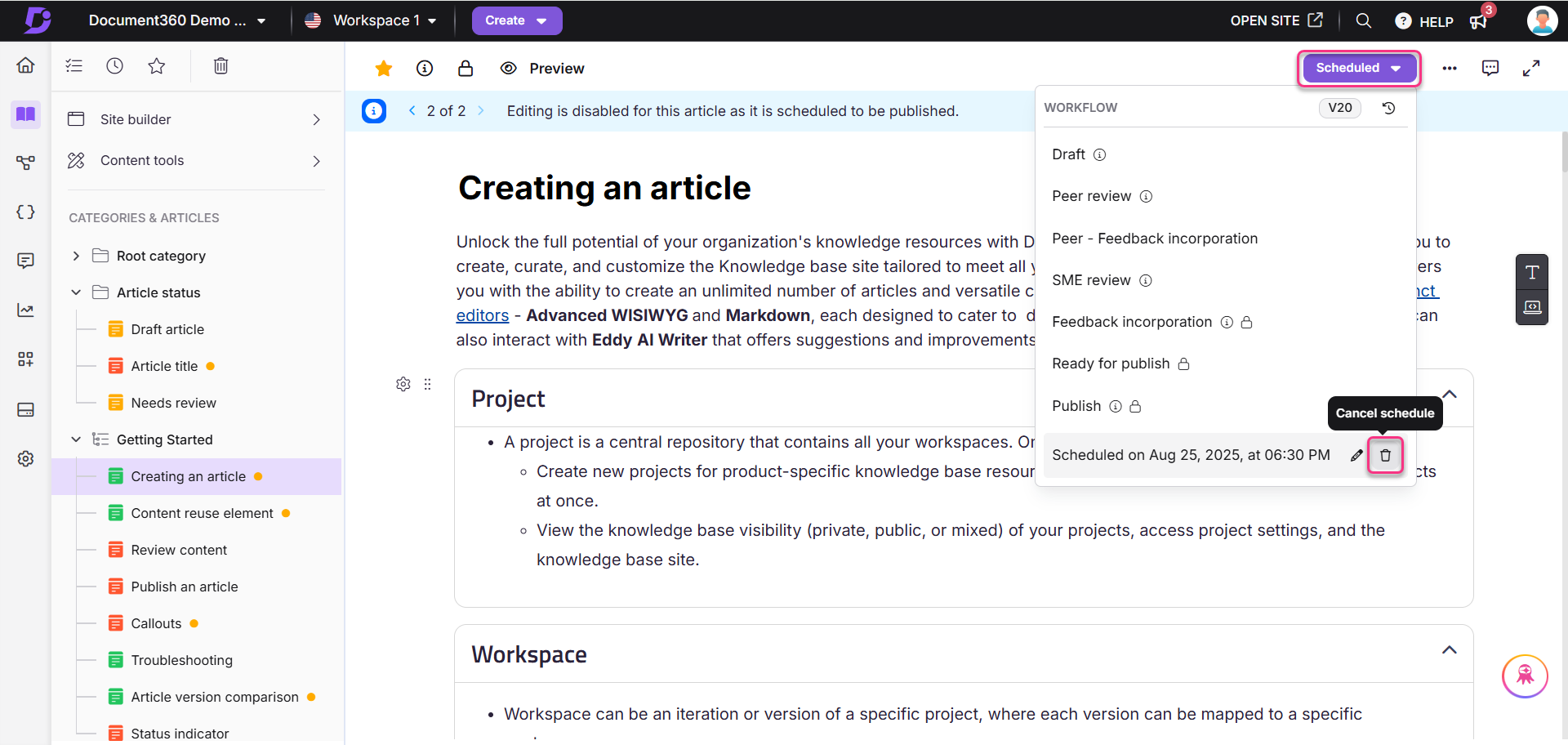Collapse the Article status category
The height and width of the screenshot is (745, 1568).
(76, 292)
